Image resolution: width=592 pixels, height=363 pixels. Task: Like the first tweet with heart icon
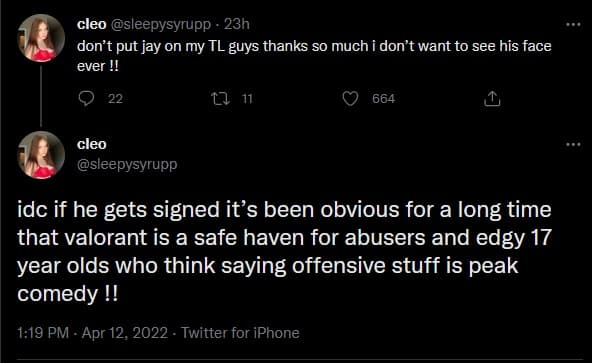pos(350,99)
